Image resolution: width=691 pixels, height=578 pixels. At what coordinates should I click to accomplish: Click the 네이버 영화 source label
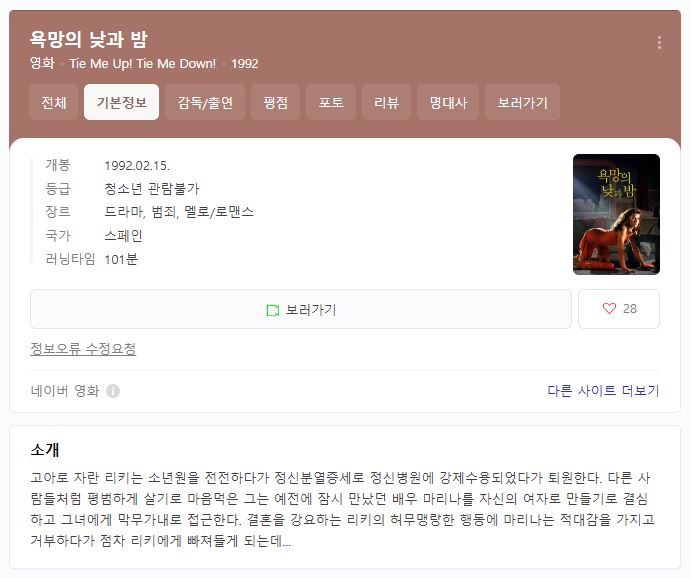[65, 391]
